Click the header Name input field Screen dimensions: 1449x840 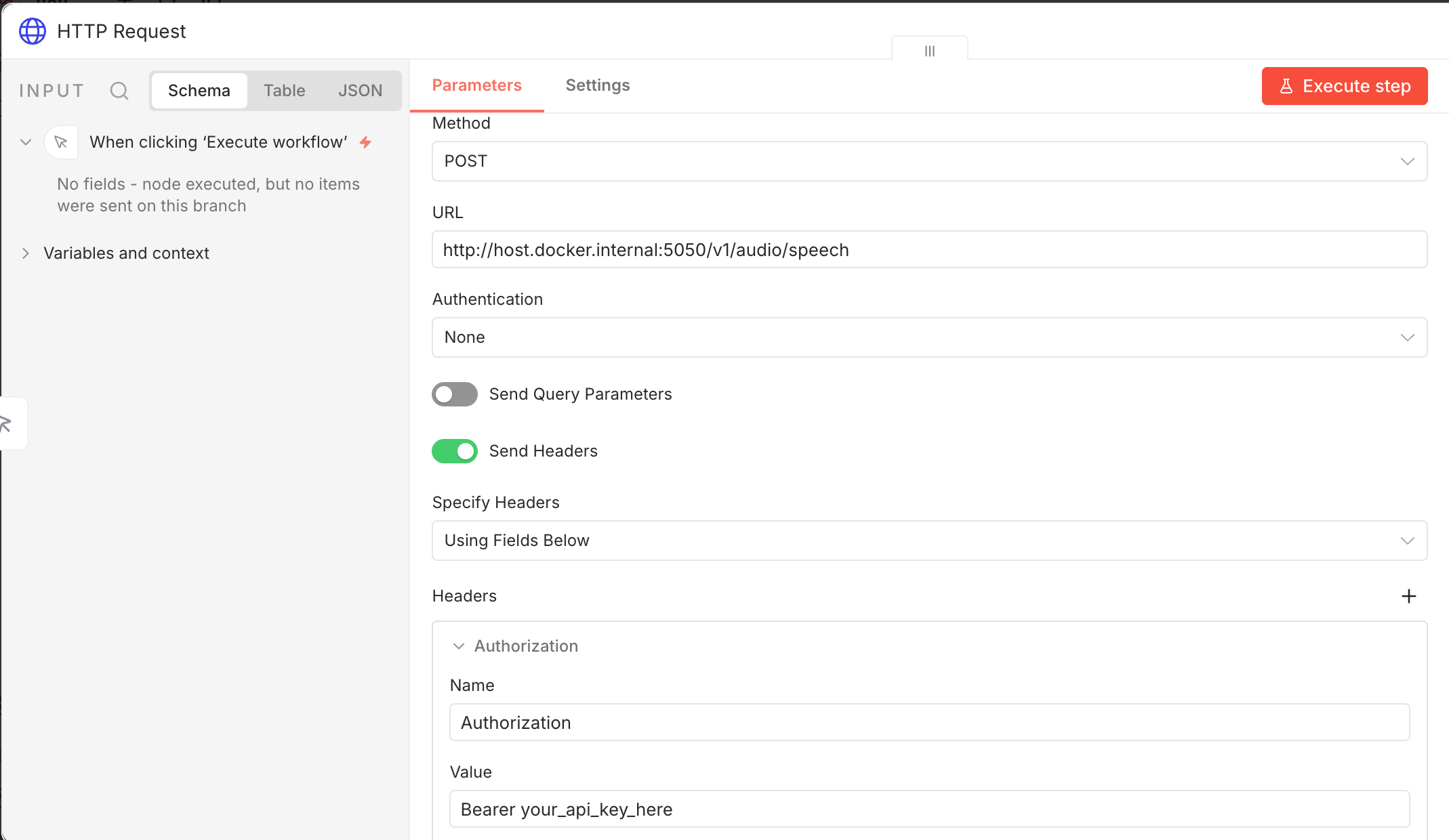coord(930,723)
